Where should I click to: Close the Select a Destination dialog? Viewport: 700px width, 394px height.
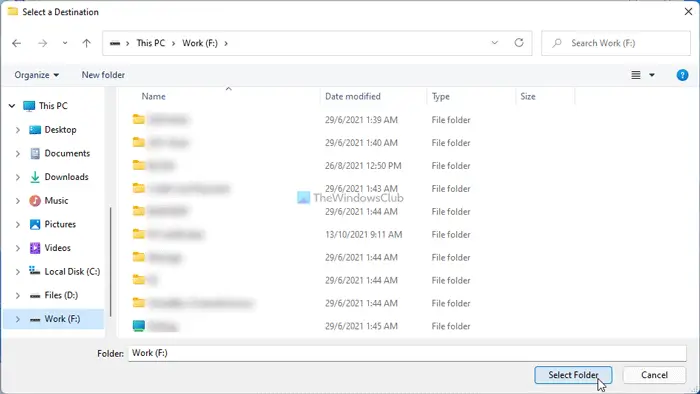[x=688, y=12]
